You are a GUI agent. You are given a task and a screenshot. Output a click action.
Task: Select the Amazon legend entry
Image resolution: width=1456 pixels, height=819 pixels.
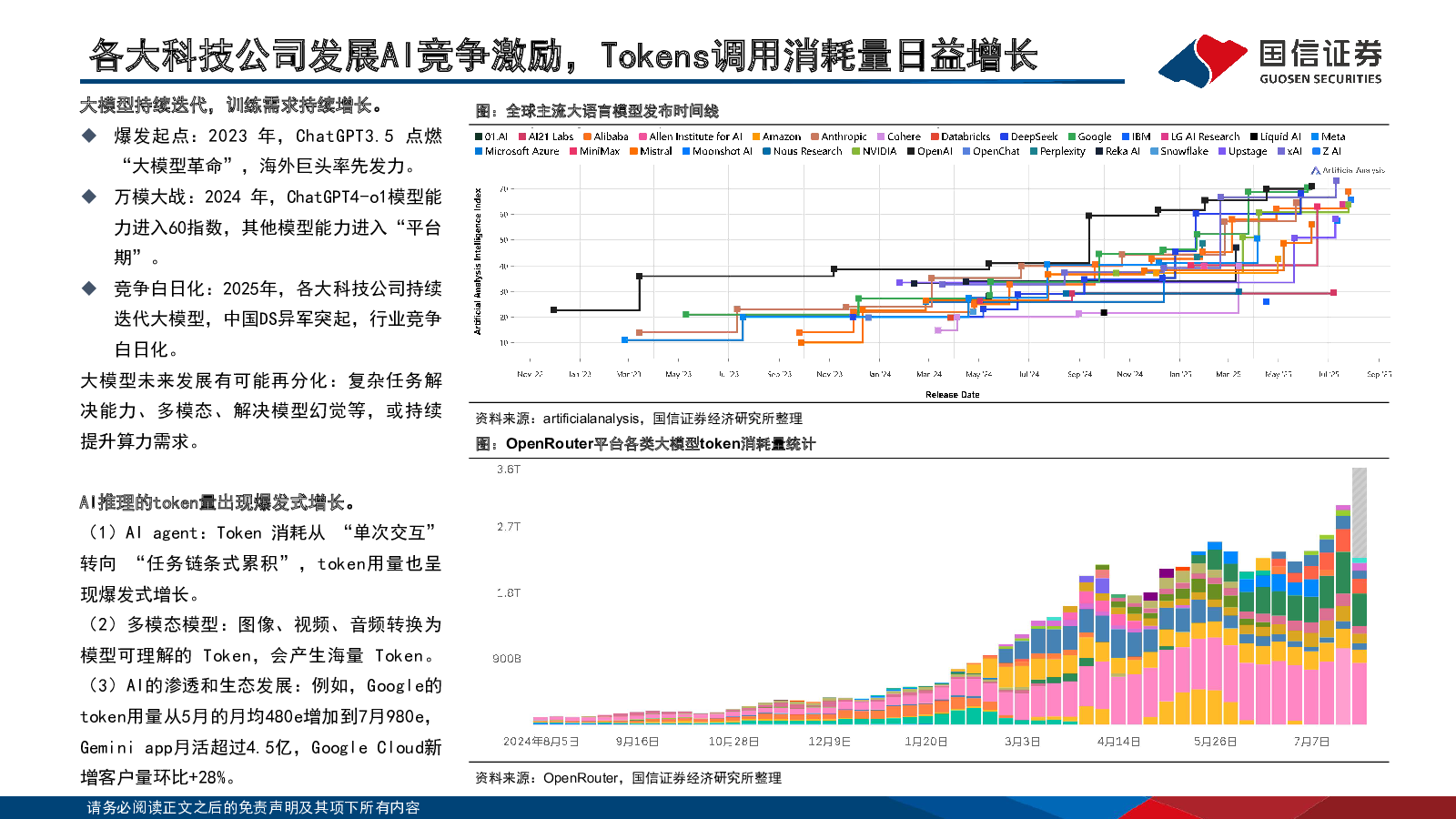point(776,136)
